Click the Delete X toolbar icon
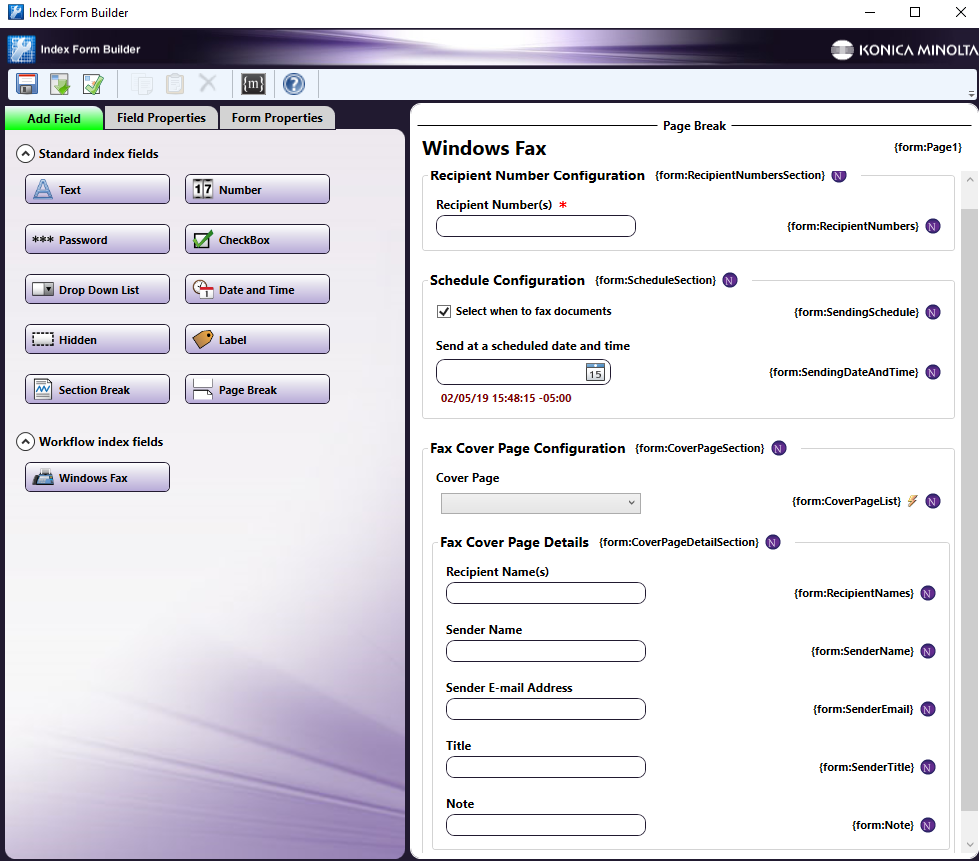The width and height of the screenshot is (979, 861). (x=208, y=83)
